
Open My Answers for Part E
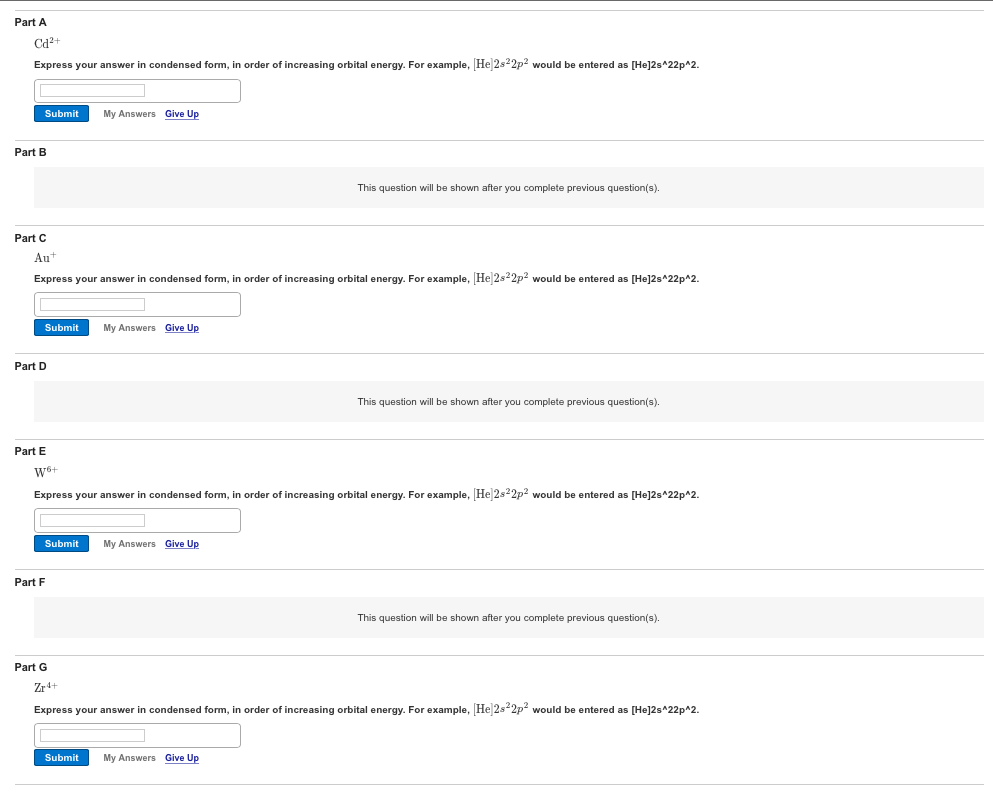pyautogui.click(x=129, y=544)
